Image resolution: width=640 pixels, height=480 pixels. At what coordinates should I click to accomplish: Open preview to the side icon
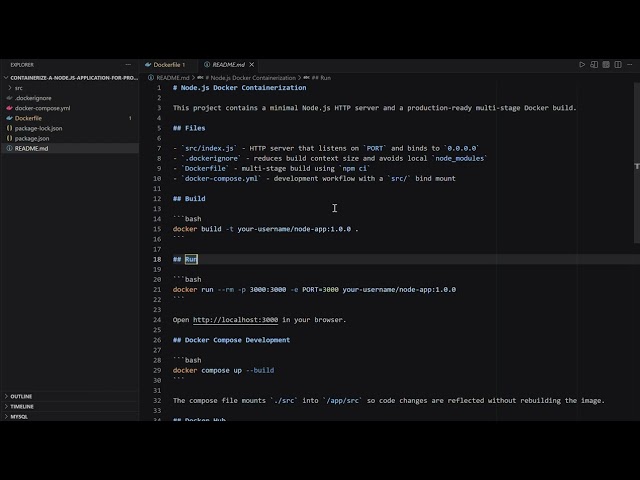tap(594, 64)
